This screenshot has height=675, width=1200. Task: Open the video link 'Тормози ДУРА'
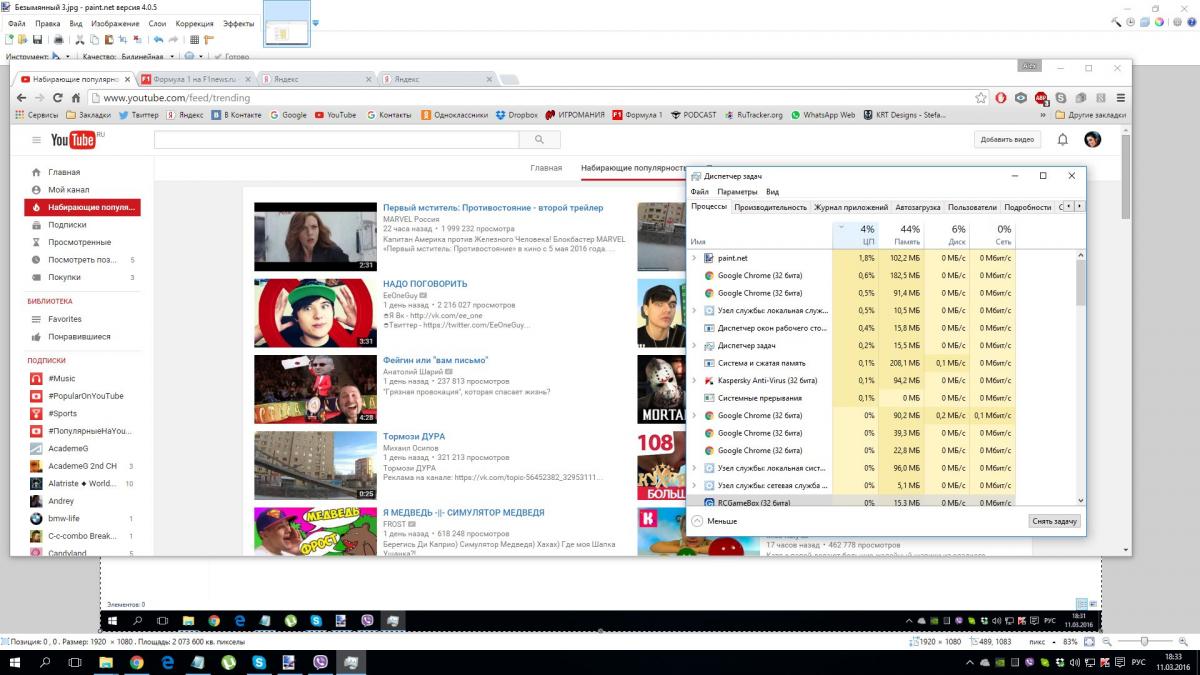tap(414, 437)
